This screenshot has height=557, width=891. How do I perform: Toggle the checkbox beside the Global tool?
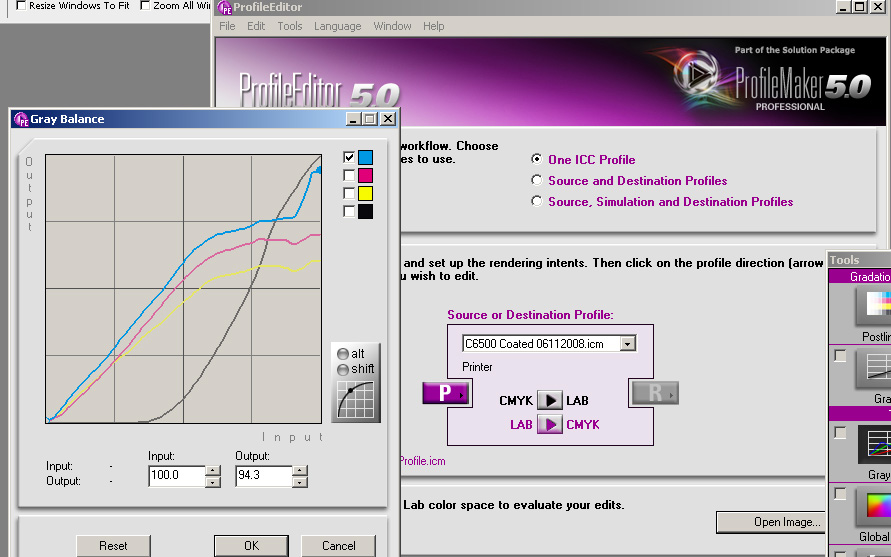(x=840, y=494)
